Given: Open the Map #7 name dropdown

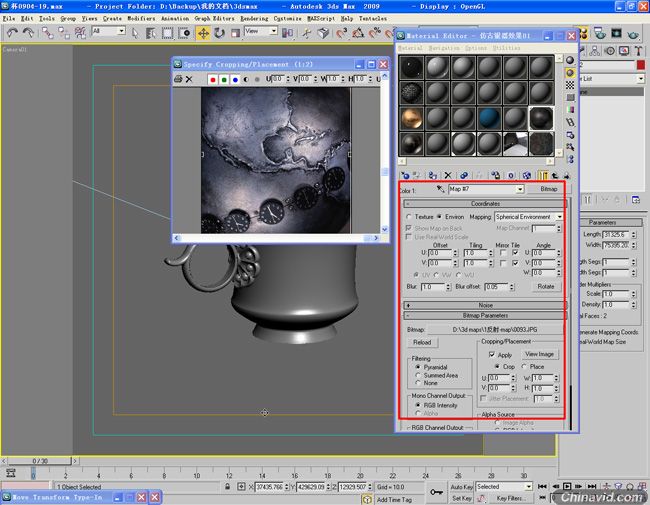Looking at the screenshot, I should click(x=520, y=189).
